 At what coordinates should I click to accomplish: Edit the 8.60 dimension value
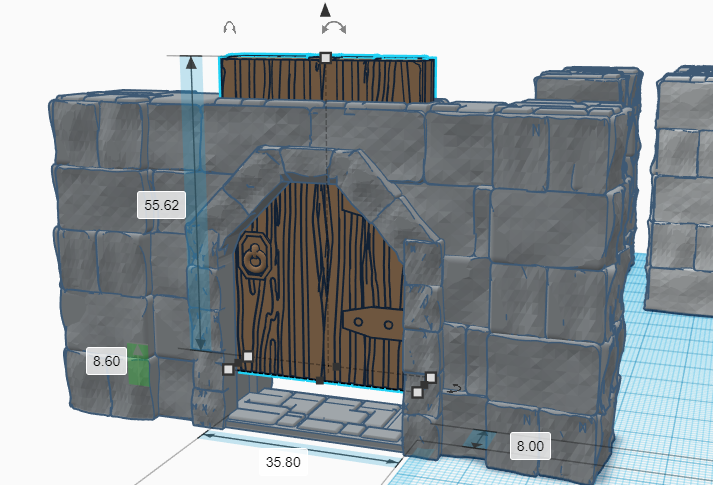[105, 361]
